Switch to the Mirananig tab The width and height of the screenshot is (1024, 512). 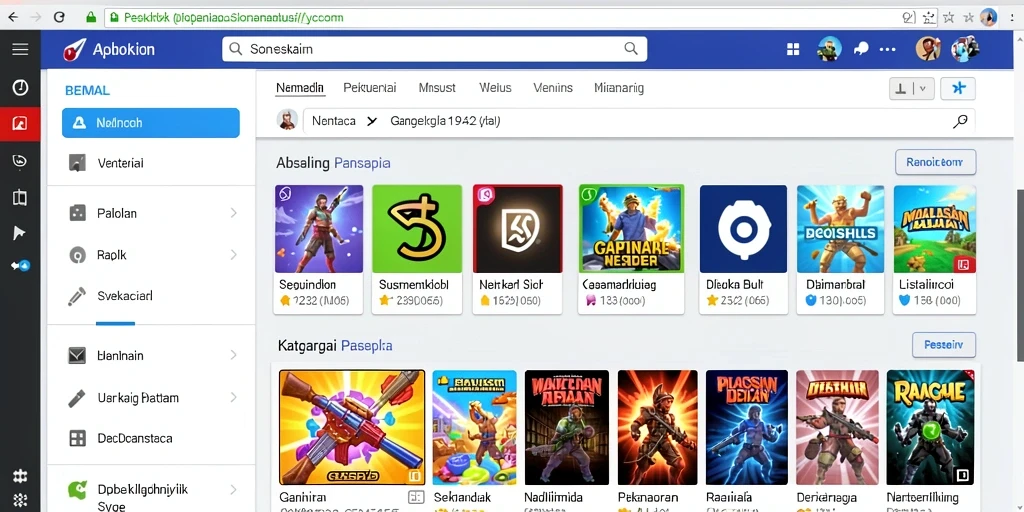618,88
